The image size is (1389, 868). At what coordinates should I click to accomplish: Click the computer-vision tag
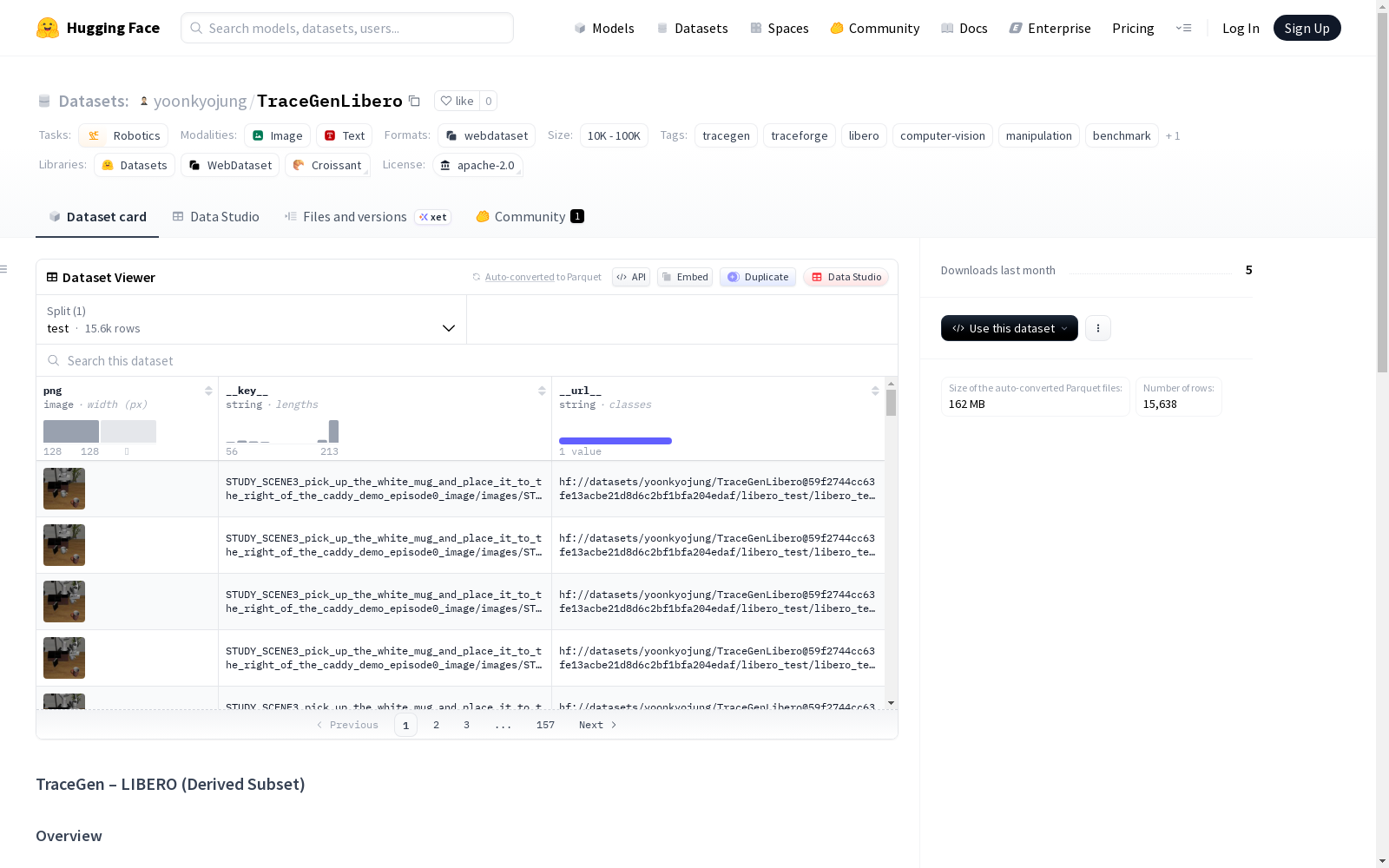(943, 135)
